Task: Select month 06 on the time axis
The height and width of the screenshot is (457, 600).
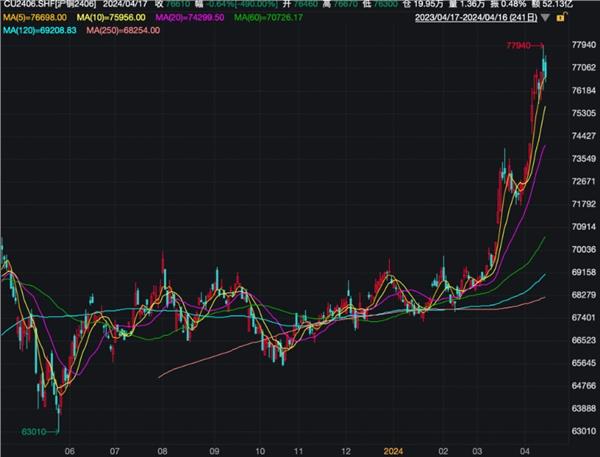Action: pos(69,450)
